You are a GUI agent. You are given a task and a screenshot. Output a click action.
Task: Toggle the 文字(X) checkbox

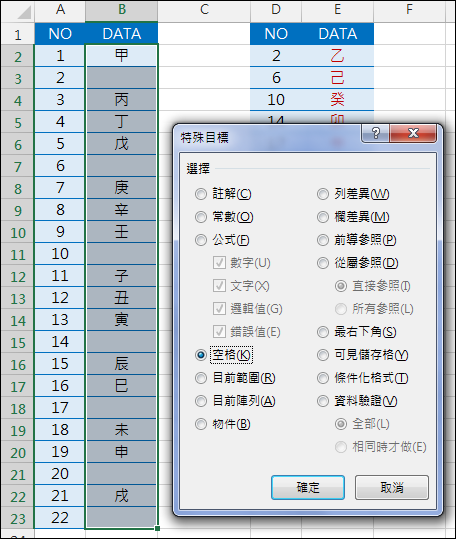[219, 286]
